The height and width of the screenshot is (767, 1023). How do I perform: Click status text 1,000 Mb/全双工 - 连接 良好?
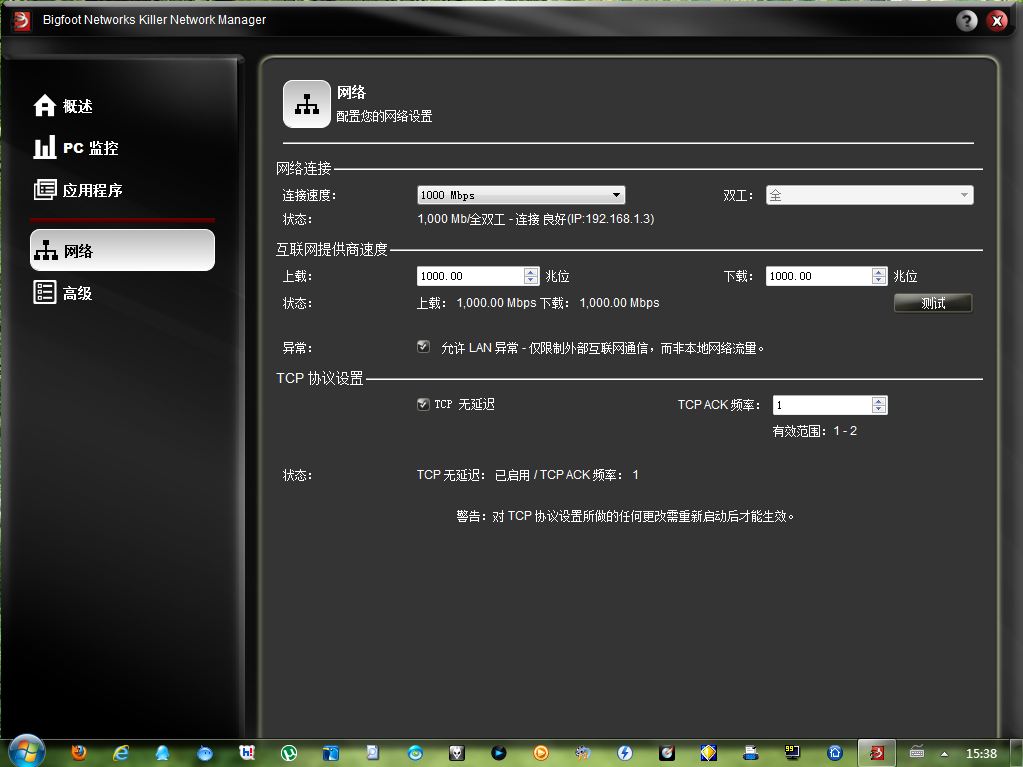[536, 219]
